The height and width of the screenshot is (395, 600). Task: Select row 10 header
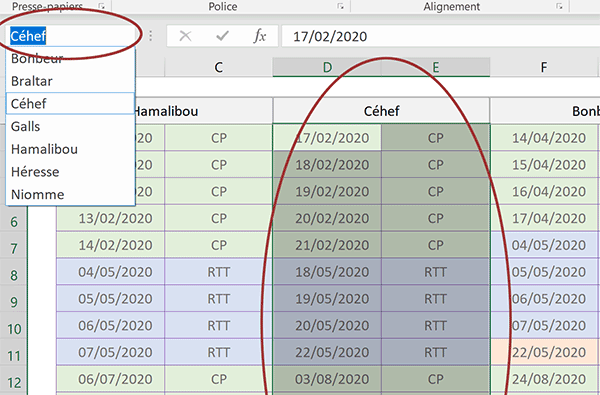coord(14,329)
